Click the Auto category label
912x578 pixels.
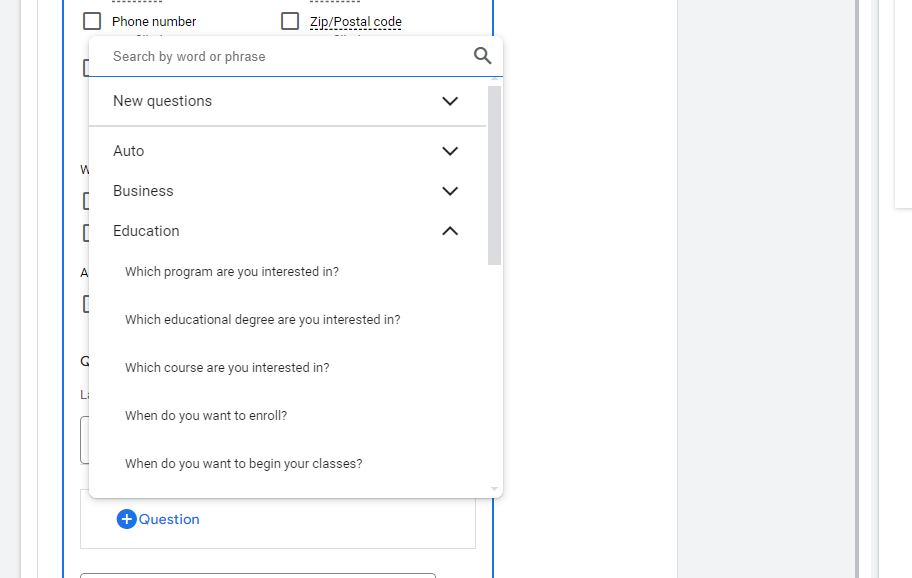[128, 151]
